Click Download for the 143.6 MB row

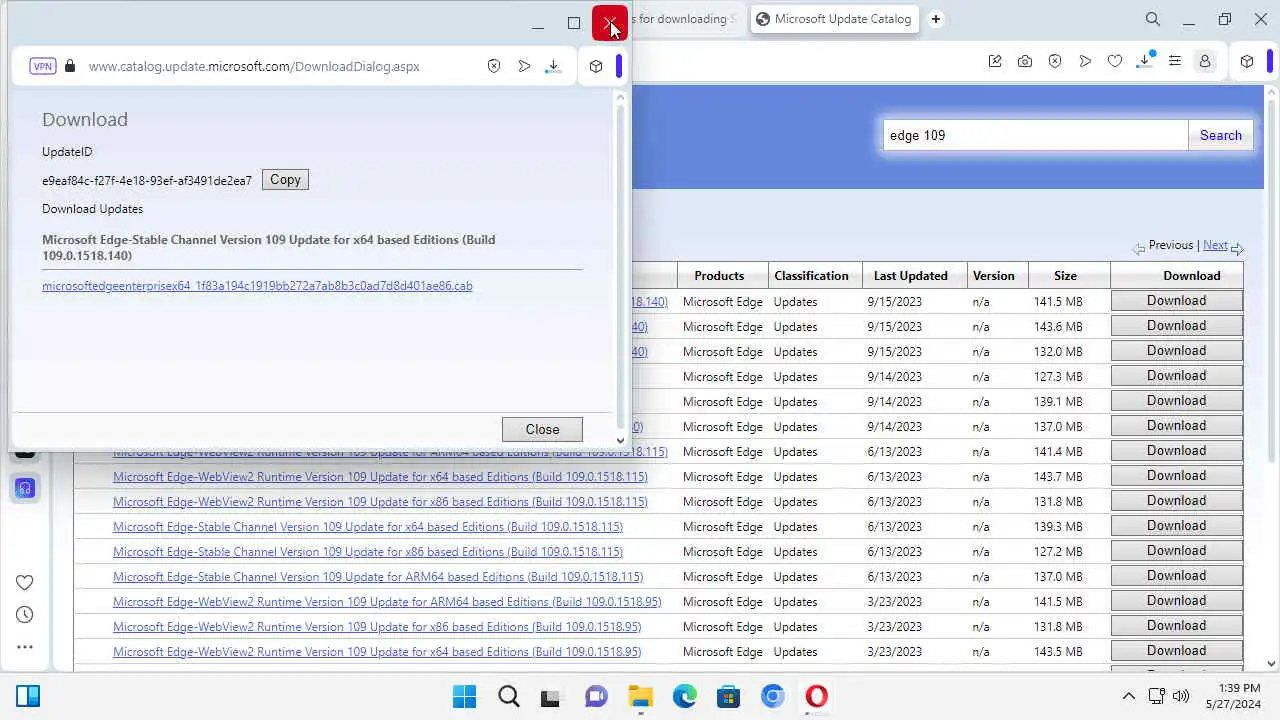click(x=1176, y=326)
